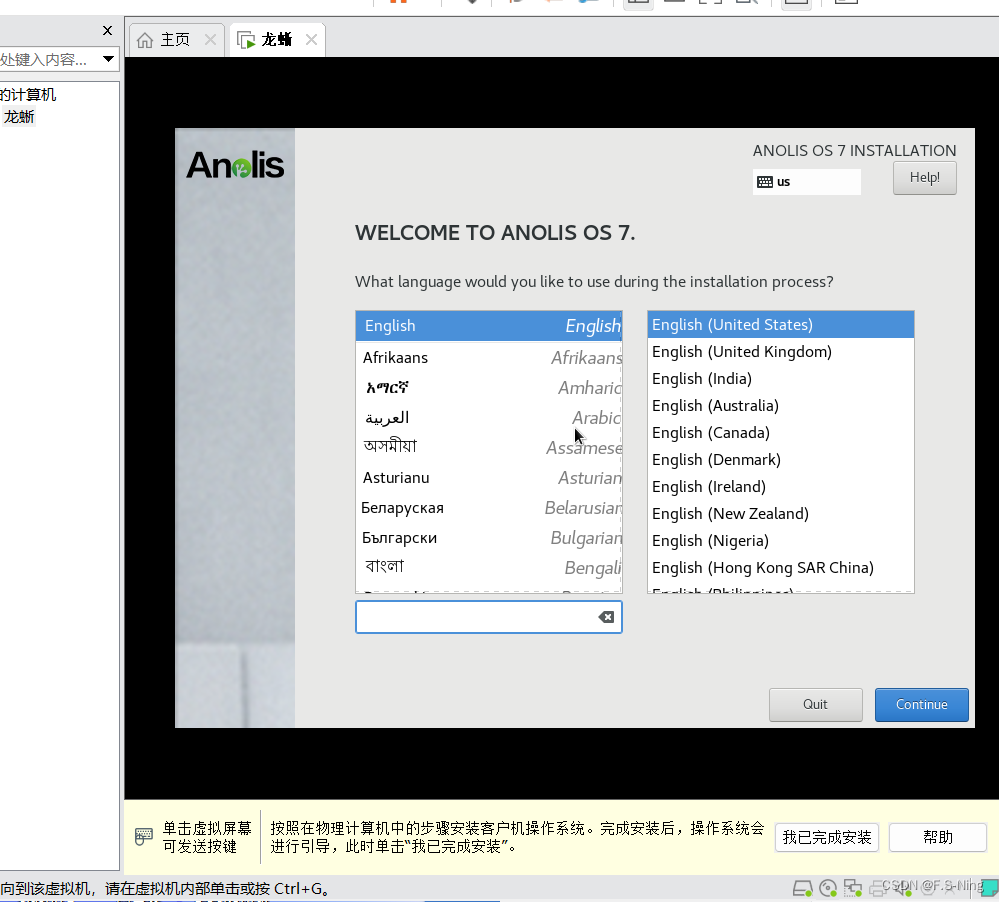Click the sound card status icon
Image resolution: width=999 pixels, height=902 pixels.
click(903, 887)
